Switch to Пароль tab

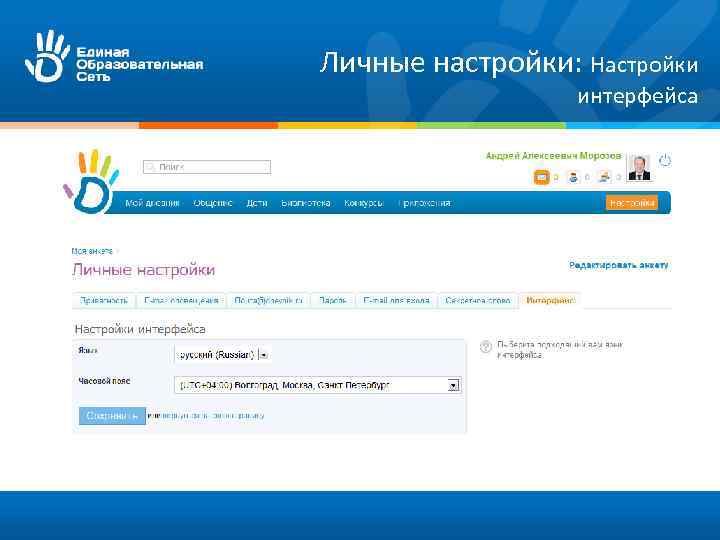click(333, 300)
